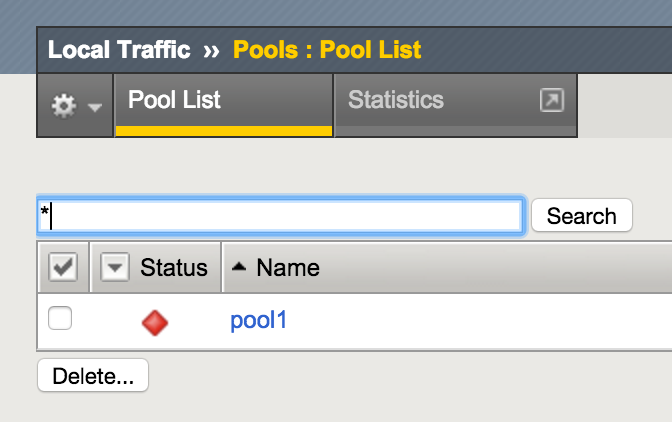Open the Statistics pop-out window icon
Screen dimensions: 672x422
[551, 101]
